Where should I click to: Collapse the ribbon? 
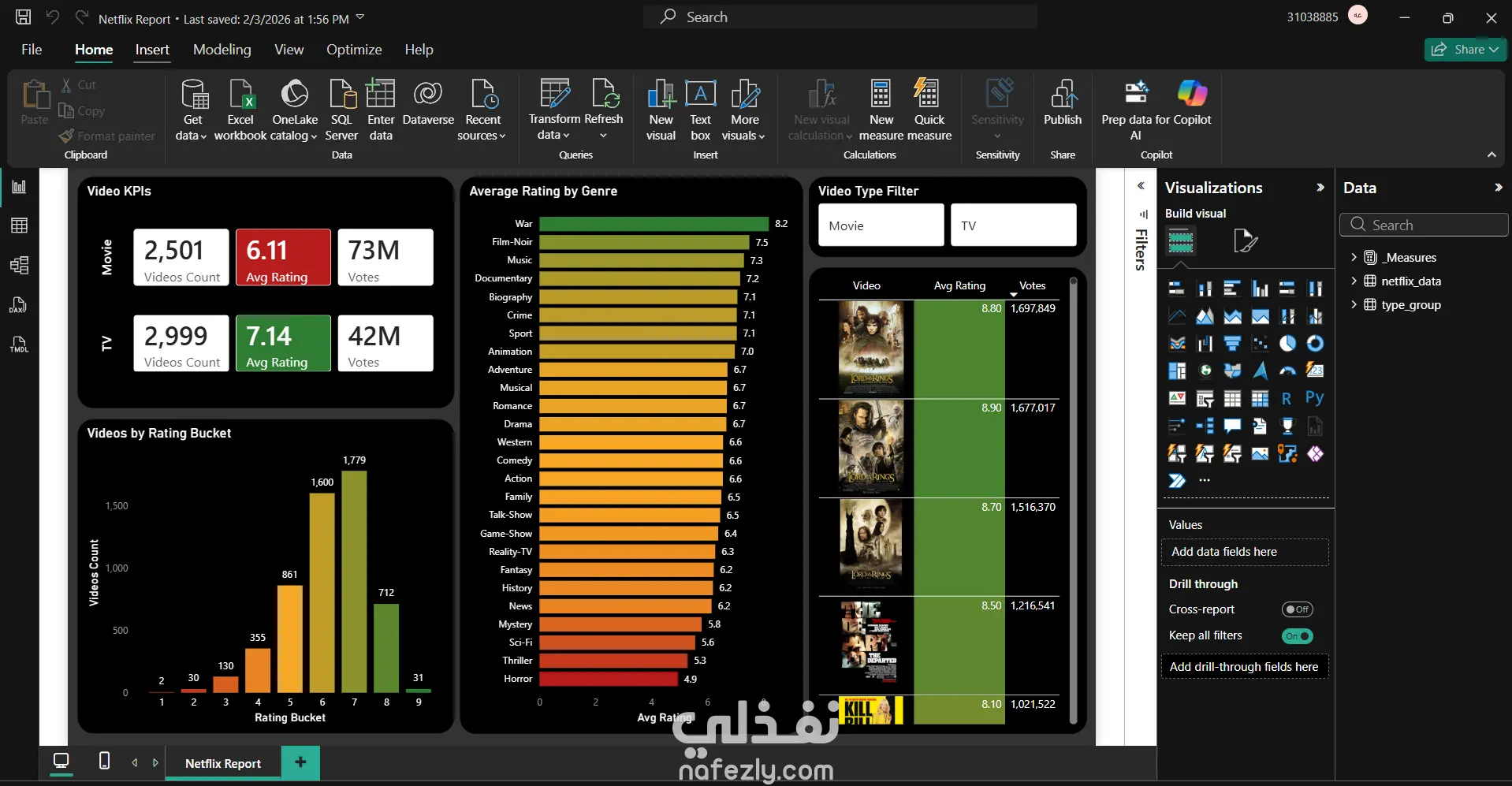1492,155
